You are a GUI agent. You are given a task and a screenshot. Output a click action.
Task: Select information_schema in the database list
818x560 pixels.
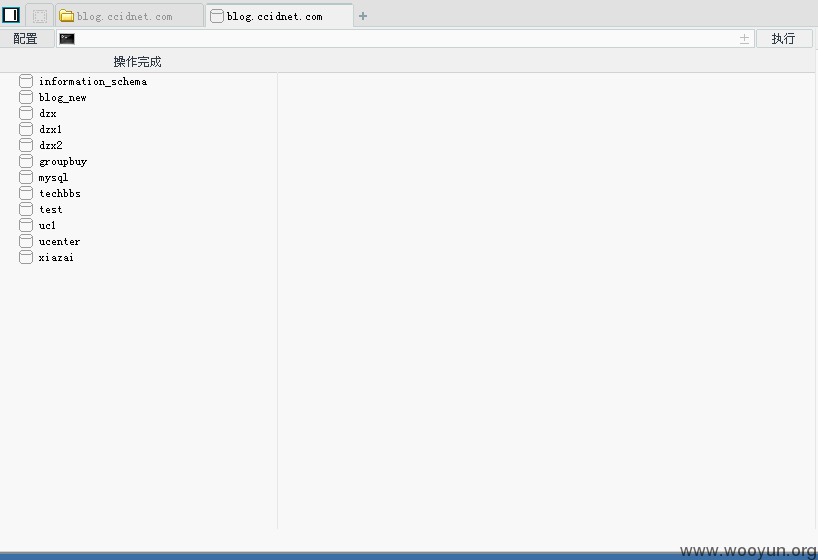(x=93, y=81)
